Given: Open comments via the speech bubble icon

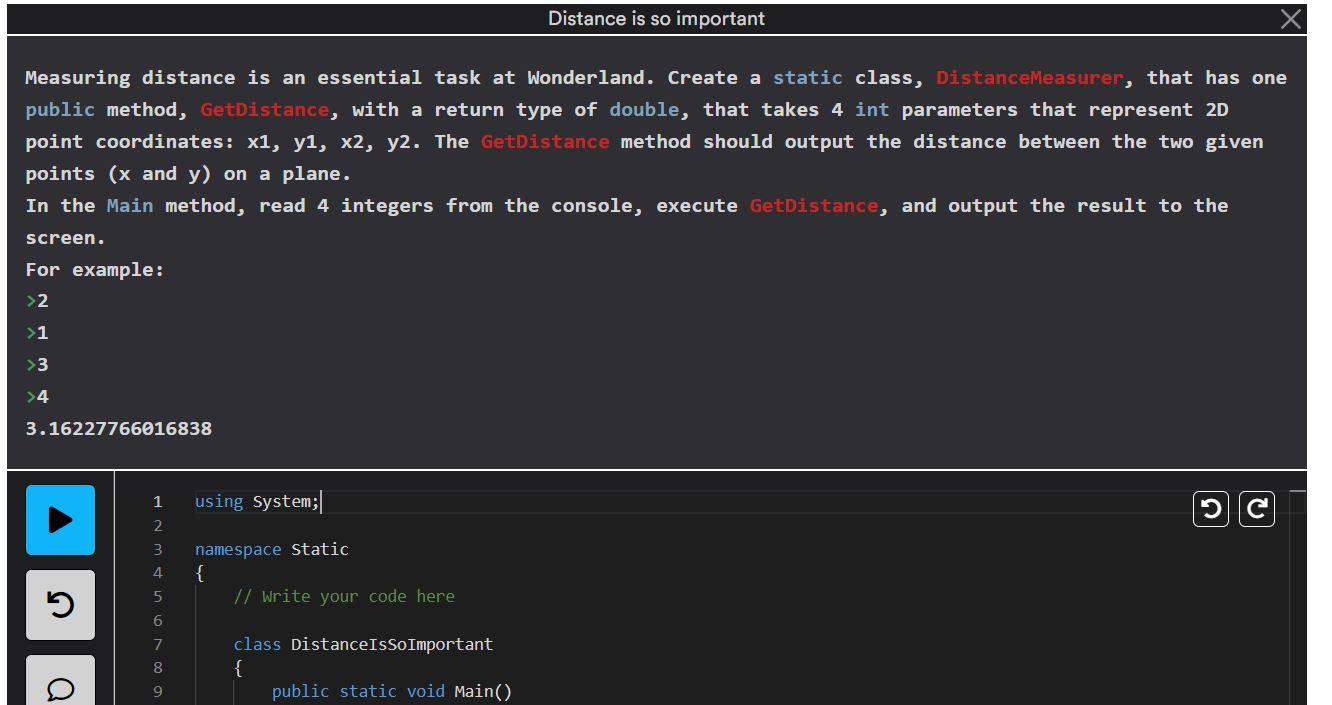Looking at the screenshot, I should (x=60, y=687).
